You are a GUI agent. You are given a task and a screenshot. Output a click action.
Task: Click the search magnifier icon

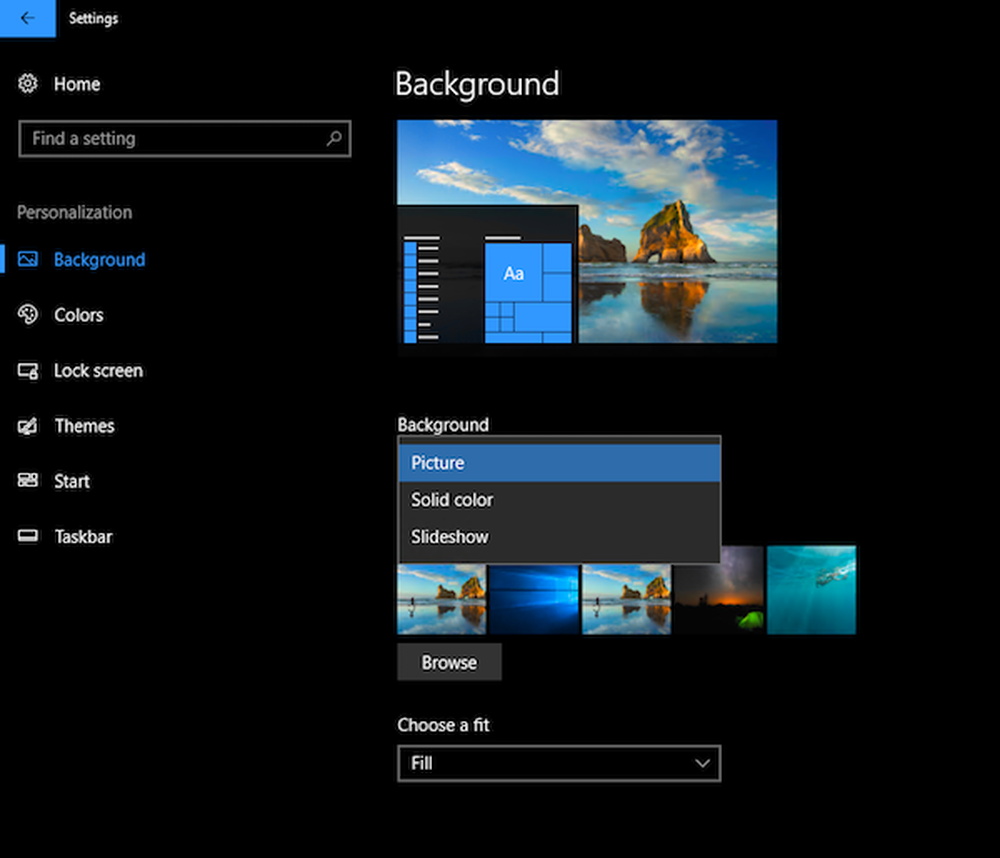(334, 139)
